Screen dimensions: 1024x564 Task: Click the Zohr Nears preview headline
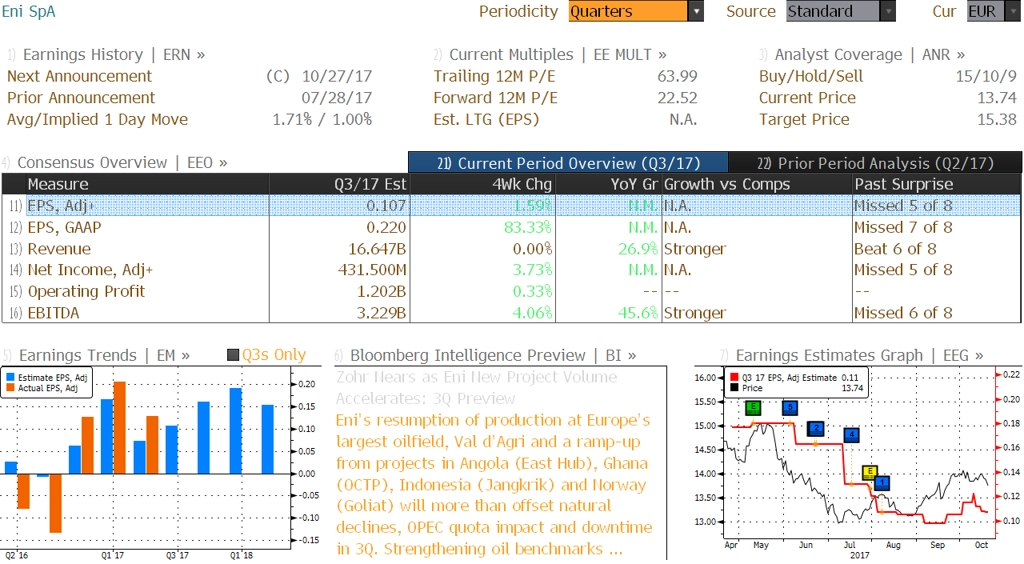[477, 387]
